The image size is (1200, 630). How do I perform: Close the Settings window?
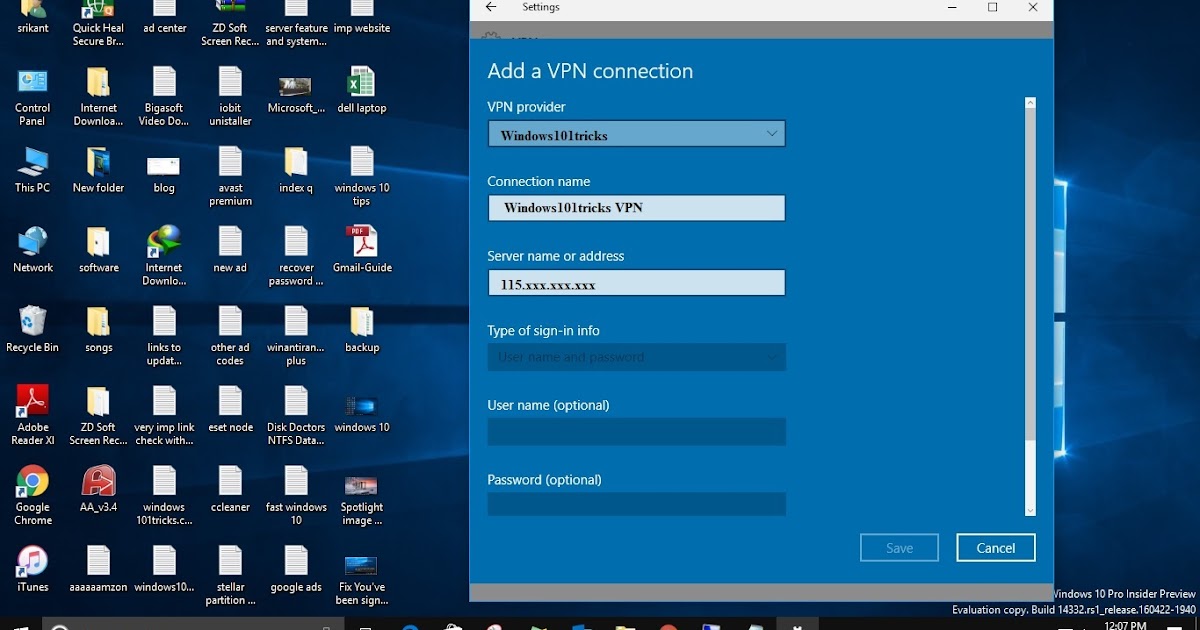[x=1033, y=7]
